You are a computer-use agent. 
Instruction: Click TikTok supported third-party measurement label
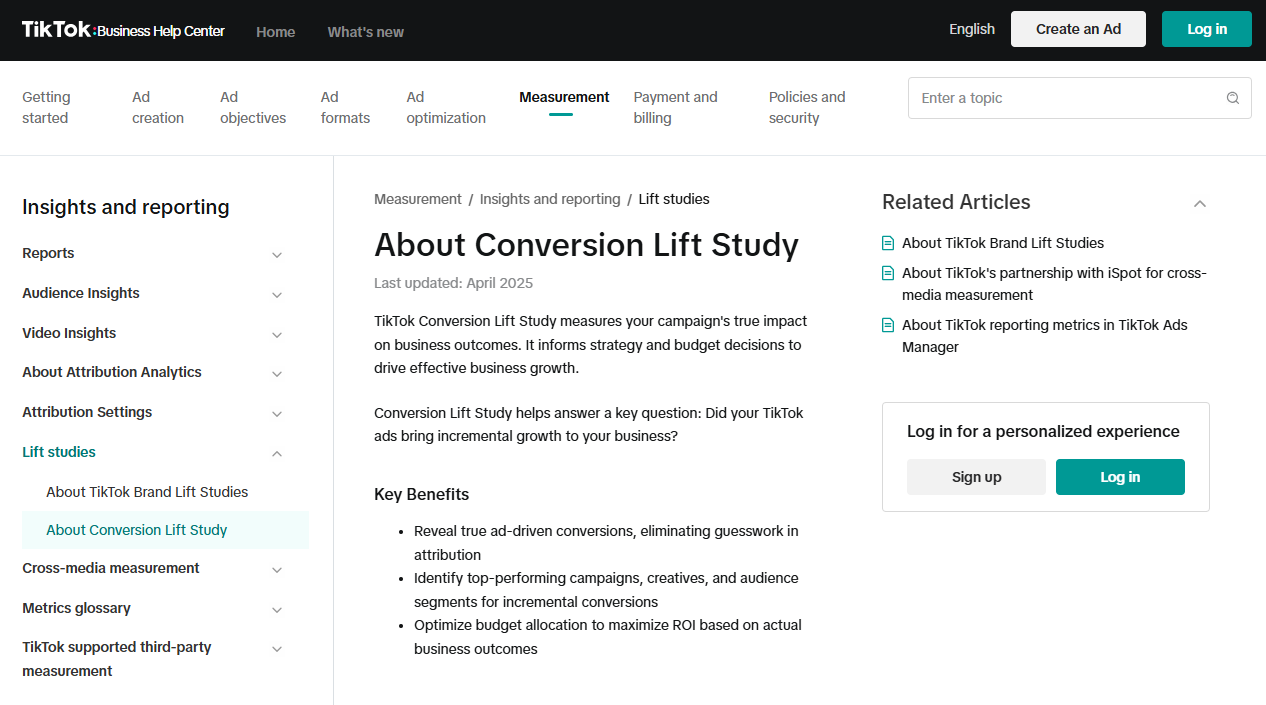pos(117,659)
